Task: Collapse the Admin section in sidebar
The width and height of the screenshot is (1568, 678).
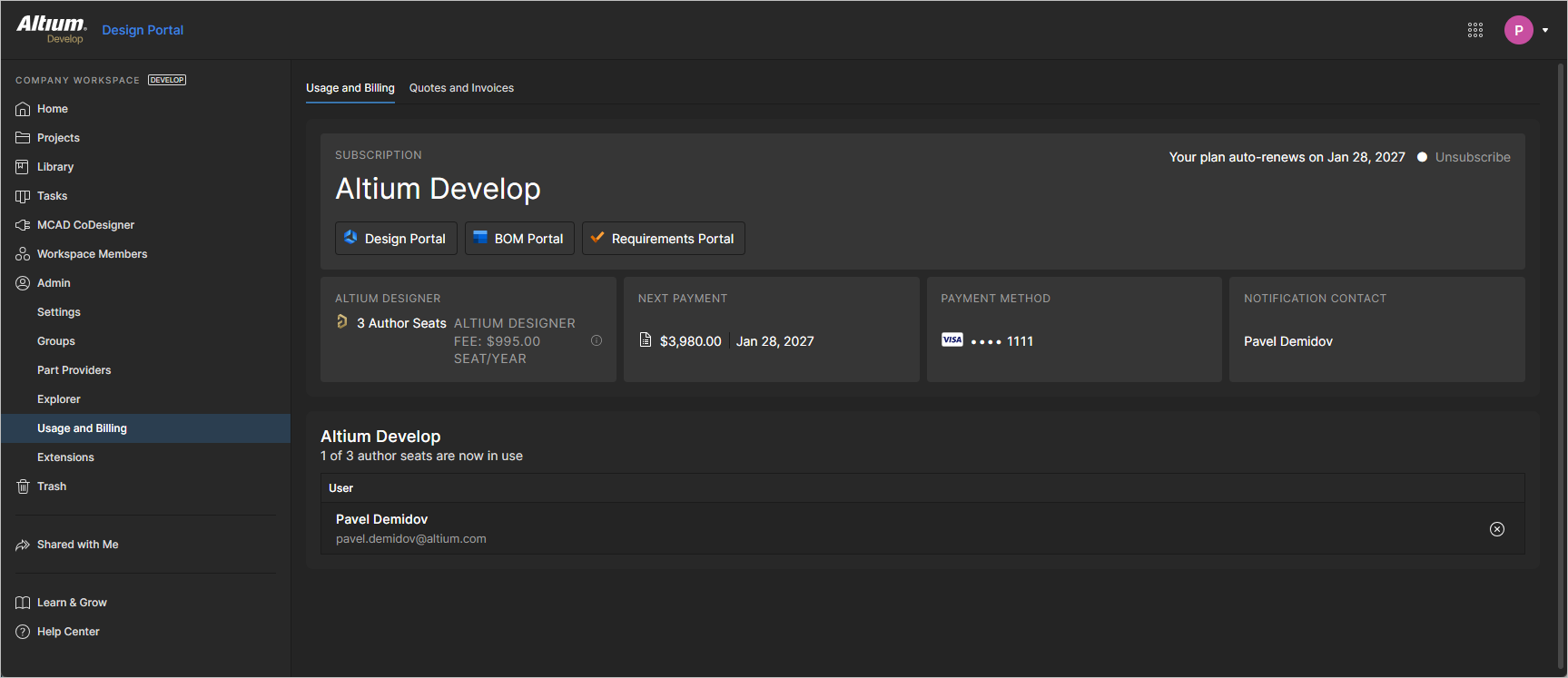Action: tap(54, 283)
